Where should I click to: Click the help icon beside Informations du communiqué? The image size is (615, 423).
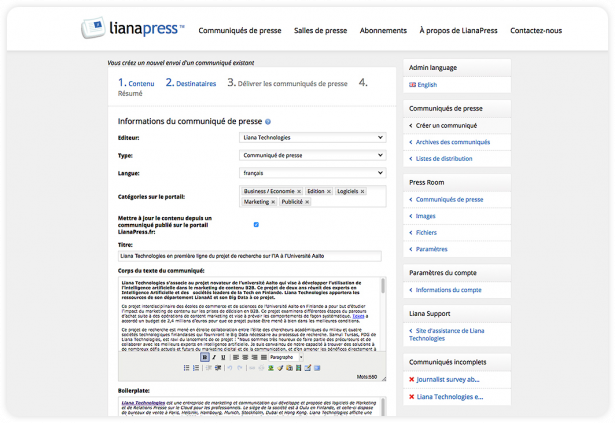tap(268, 122)
